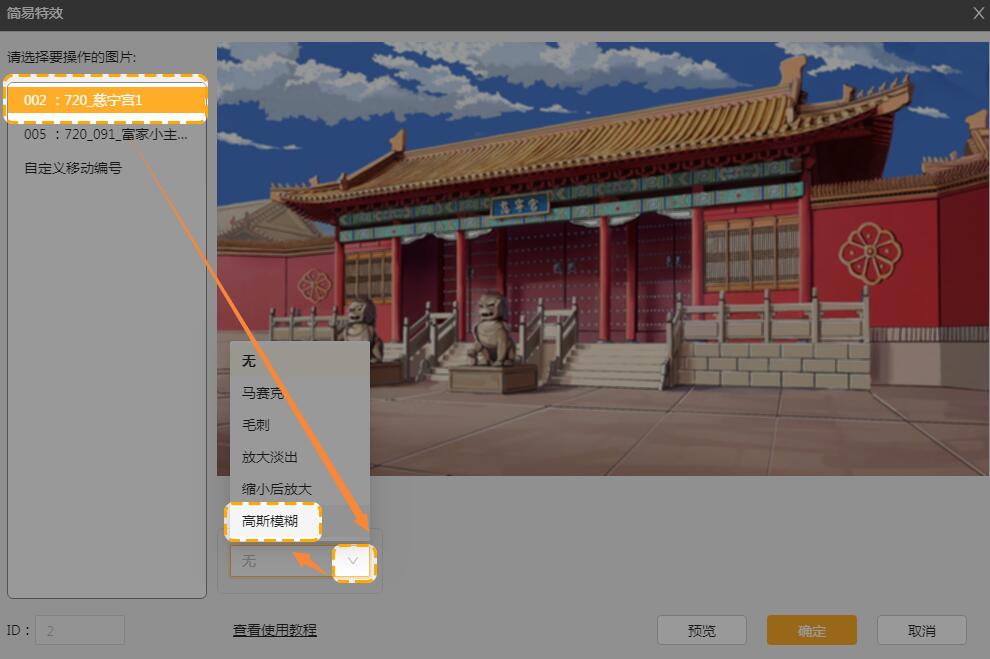This screenshot has width=990, height=659.
Task: Select image 005：720_091_富家小主 in the list
Action: pyautogui.click(x=106, y=134)
